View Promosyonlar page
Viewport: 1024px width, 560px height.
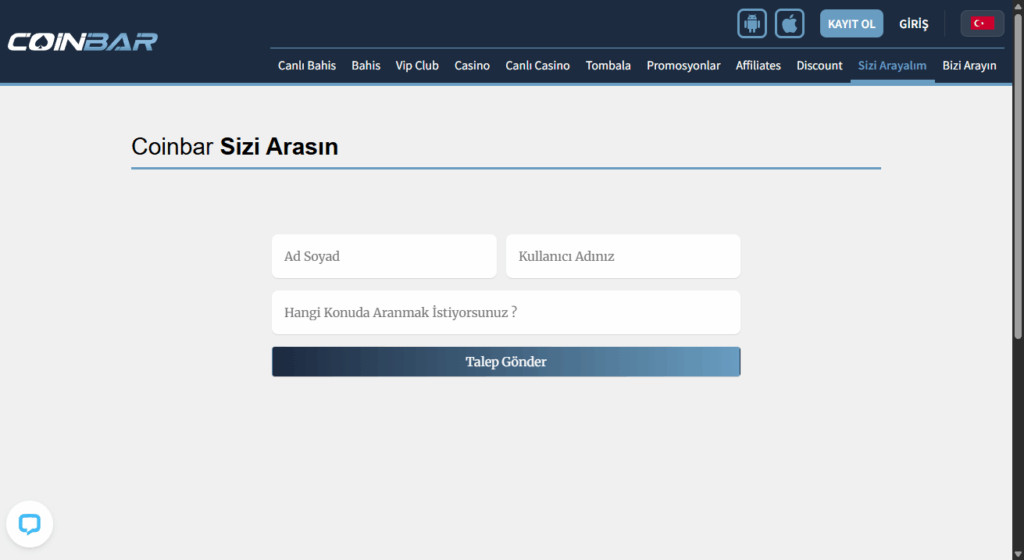click(x=683, y=65)
